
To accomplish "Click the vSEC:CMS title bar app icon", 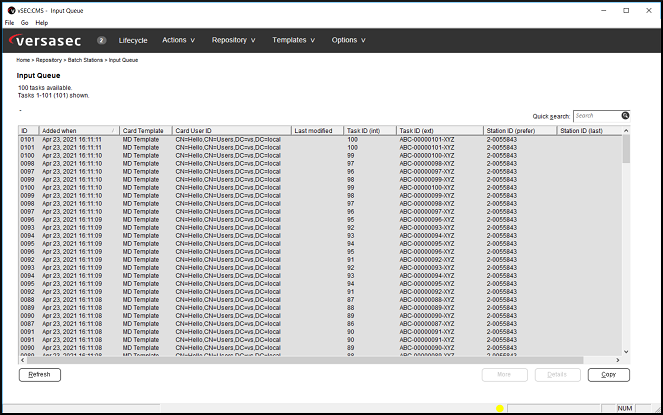I will 9,9.
